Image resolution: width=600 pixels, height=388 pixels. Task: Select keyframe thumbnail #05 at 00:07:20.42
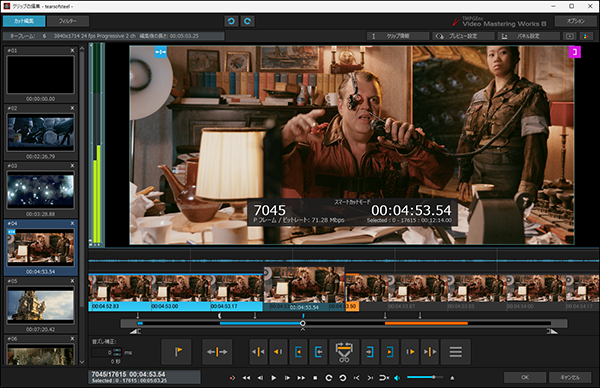tap(41, 305)
